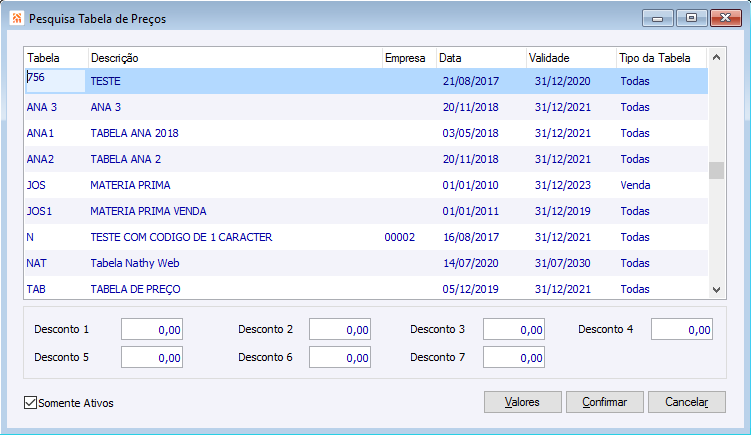Sort by the Tabela column header
The width and height of the screenshot is (751, 435).
(57, 58)
